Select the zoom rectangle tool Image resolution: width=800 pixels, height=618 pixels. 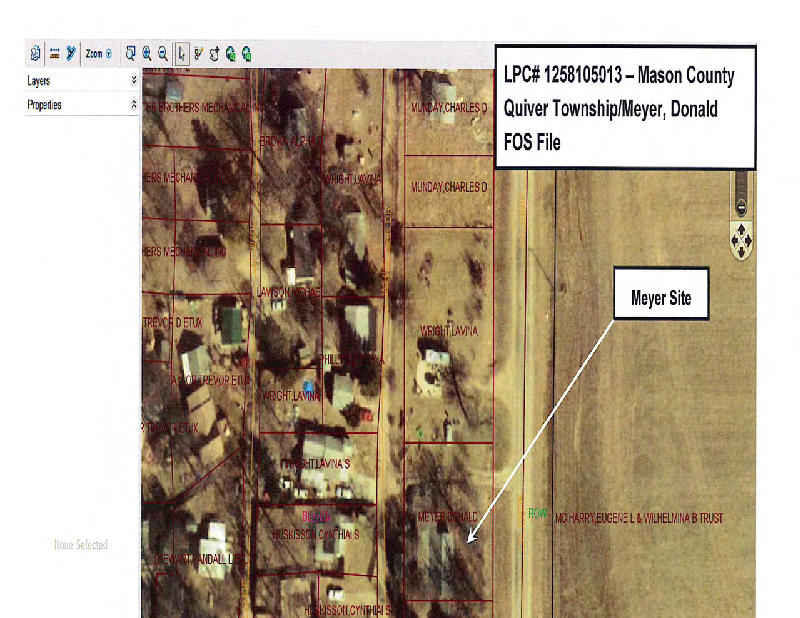click(130, 53)
